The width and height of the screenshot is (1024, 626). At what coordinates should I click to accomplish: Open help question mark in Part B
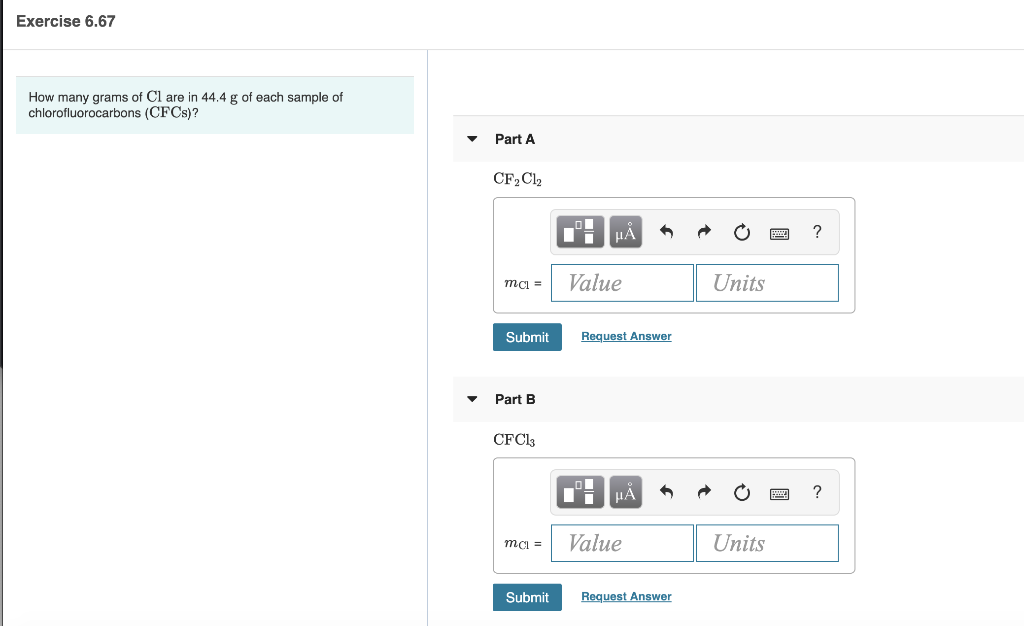[817, 492]
